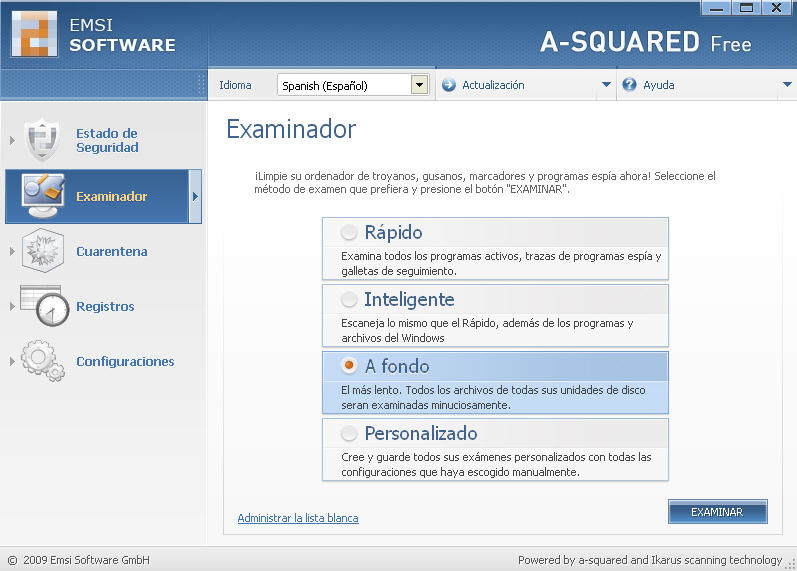Image resolution: width=797 pixels, height=571 pixels.
Task: Expand arrow beside Configuraciones
Action: coord(12,362)
